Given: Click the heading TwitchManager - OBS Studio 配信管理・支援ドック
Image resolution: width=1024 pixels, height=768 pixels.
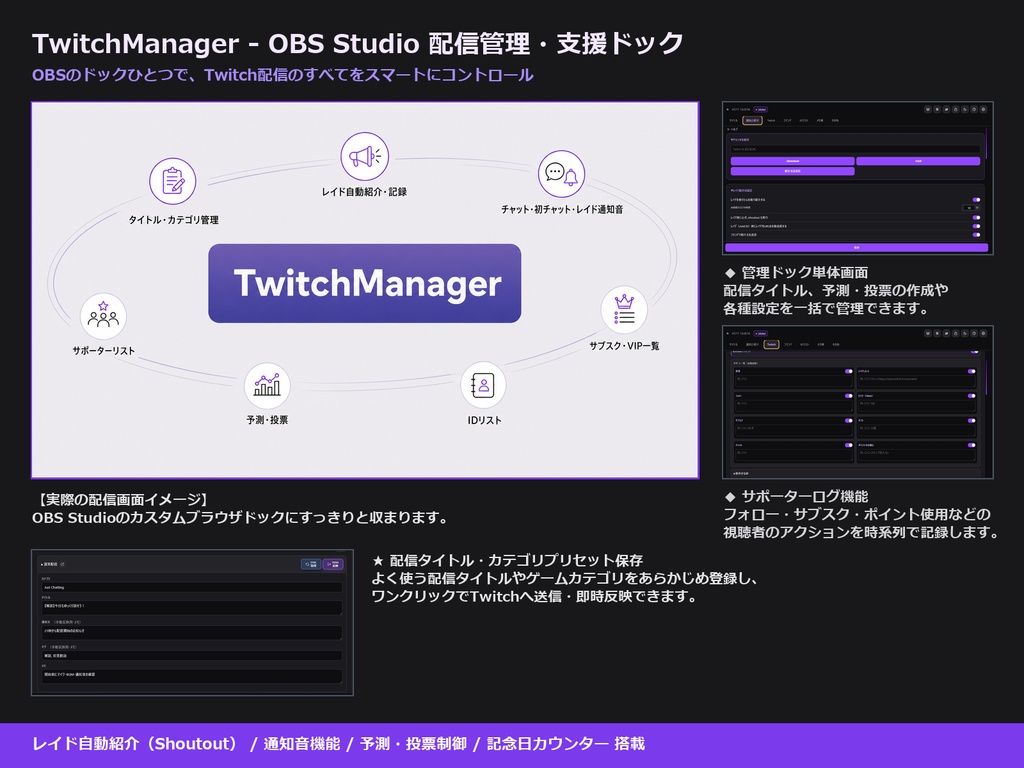Looking at the screenshot, I should [358, 43].
